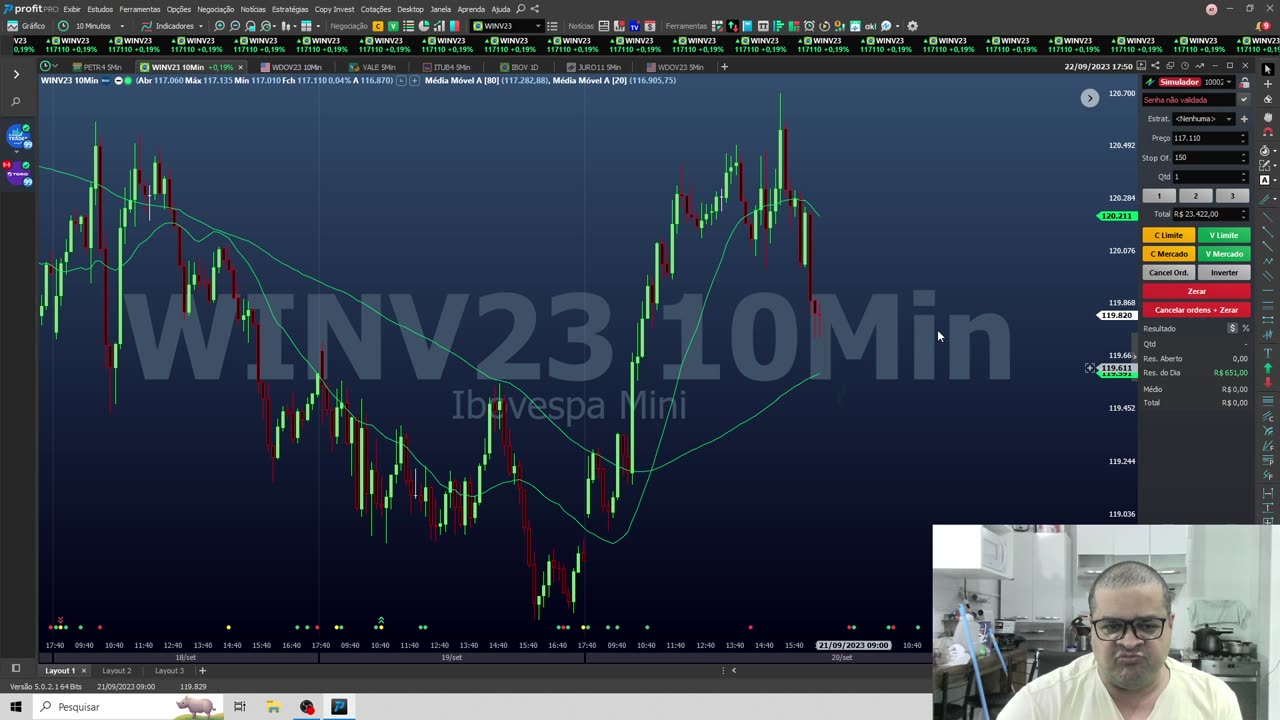Switch to the PETR4 5Min tab
The width and height of the screenshot is (1280, 720).
[x=97, y=67]
